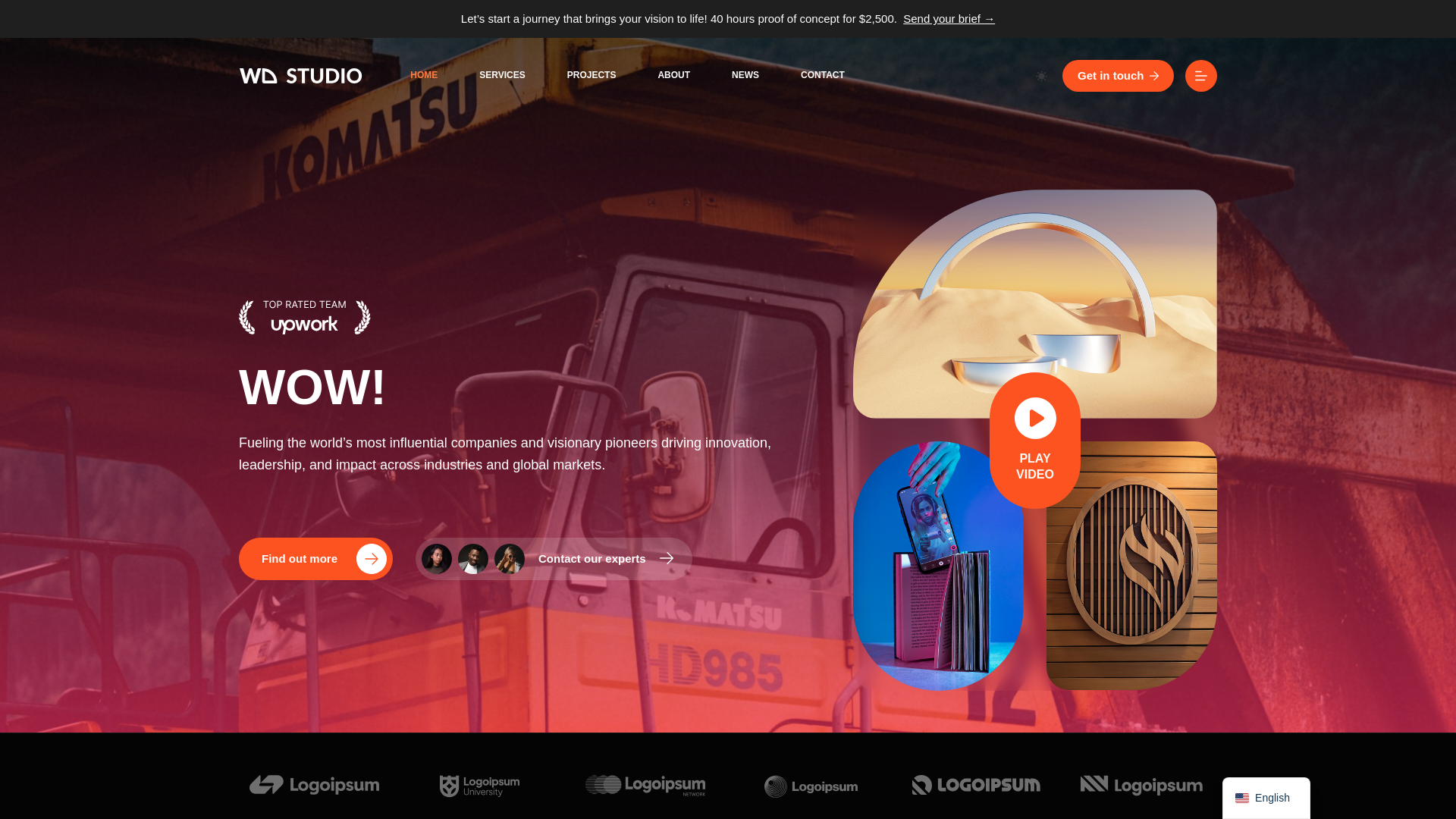
Task: Open the News menu item
Action: click(745, 75)
